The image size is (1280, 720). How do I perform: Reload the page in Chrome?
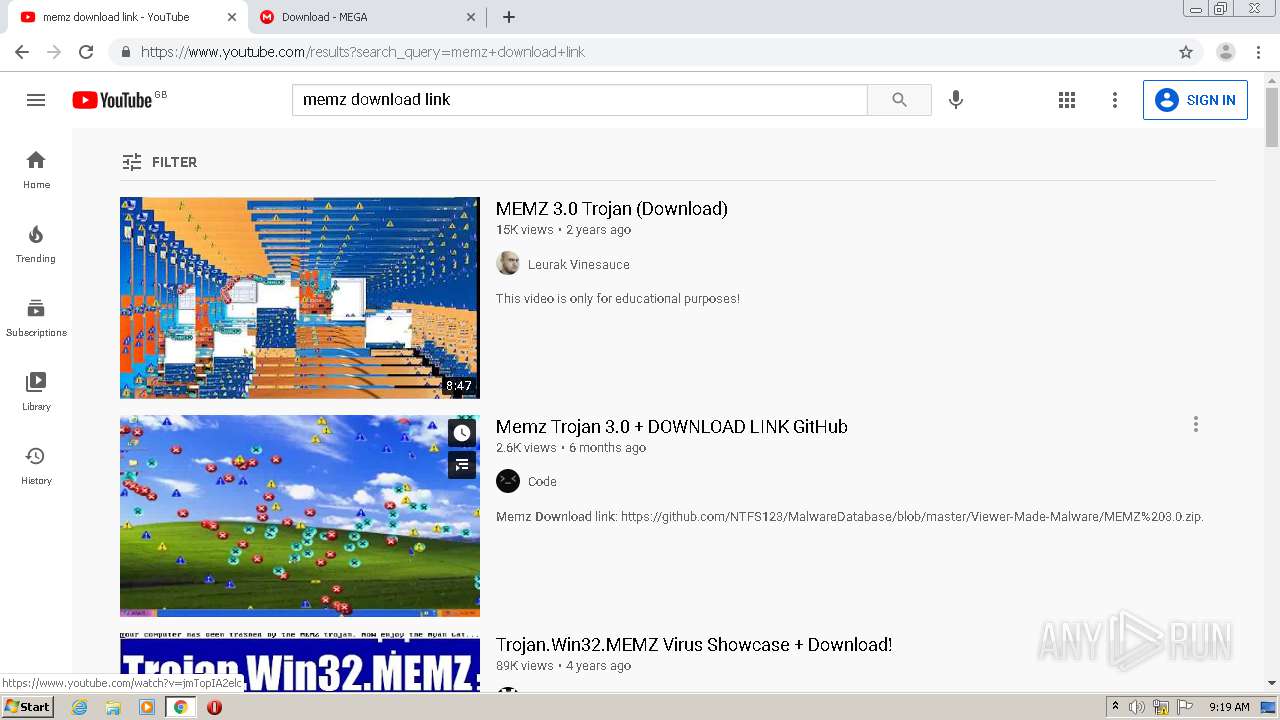[x=86, y=52]
